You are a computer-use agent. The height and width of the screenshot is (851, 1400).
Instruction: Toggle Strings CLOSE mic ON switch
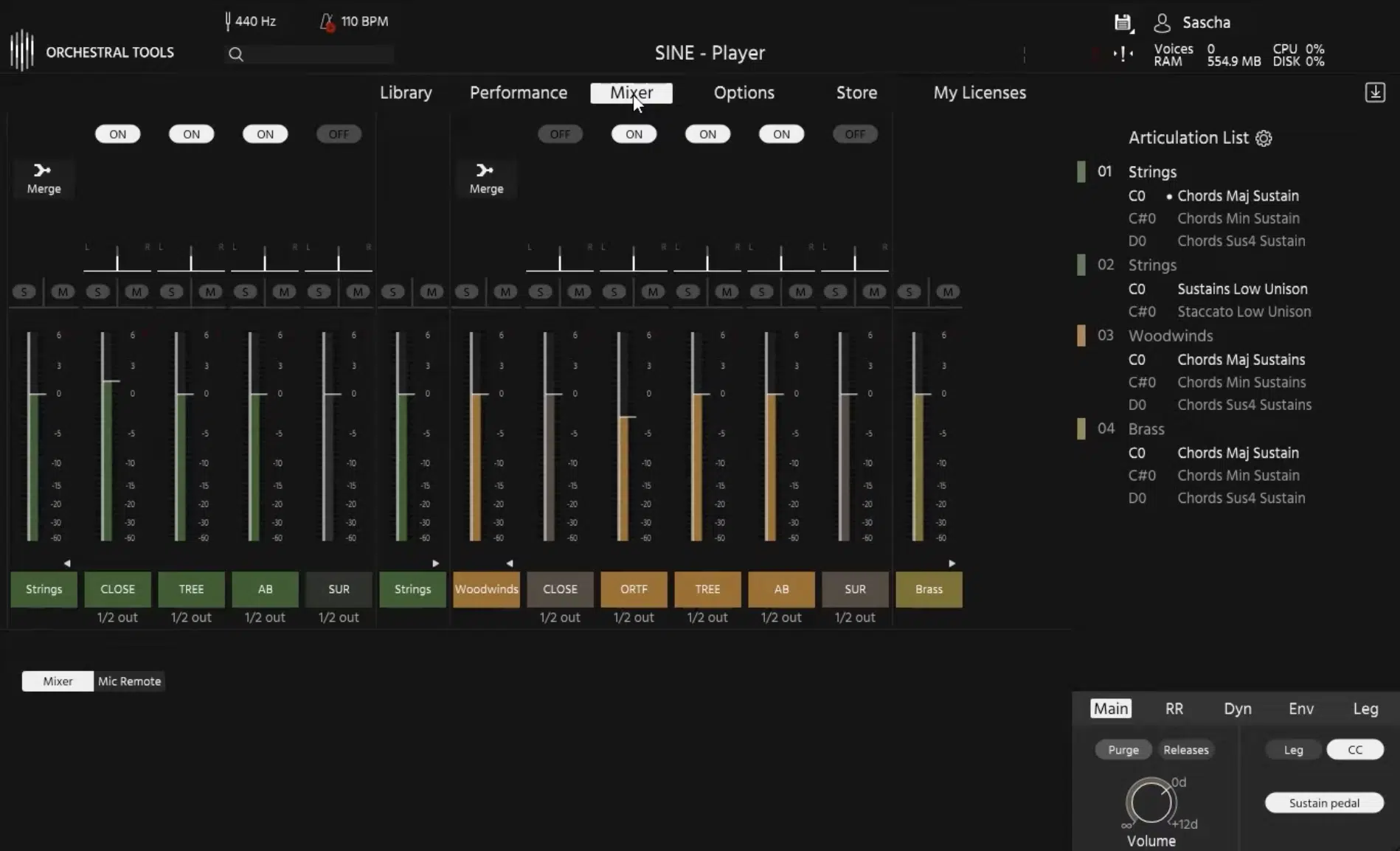(117, 134)
